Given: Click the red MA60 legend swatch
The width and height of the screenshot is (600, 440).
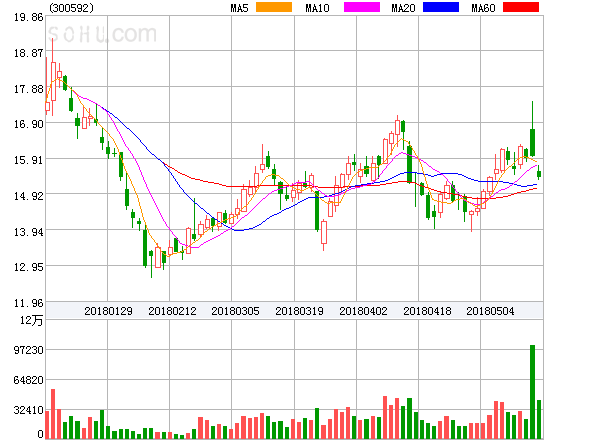Looking at the screenshot, I should pyautogui.click(x=521, y=7).
